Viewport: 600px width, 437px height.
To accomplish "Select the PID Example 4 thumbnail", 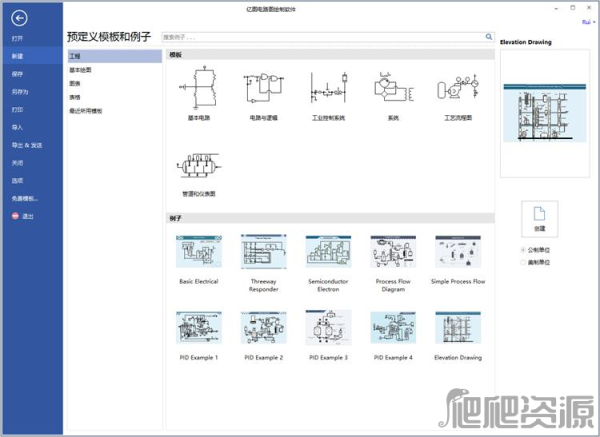I will pos(393,328).
